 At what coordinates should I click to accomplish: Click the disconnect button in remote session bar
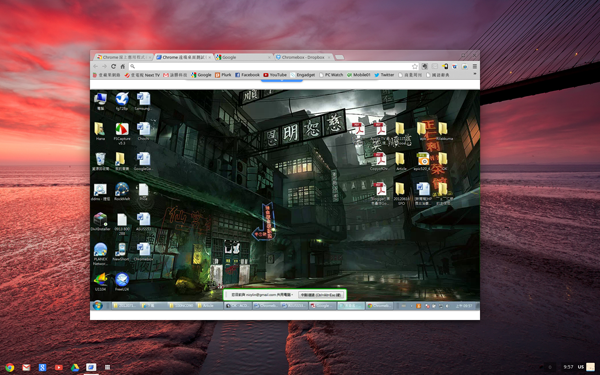click(320, 295)
